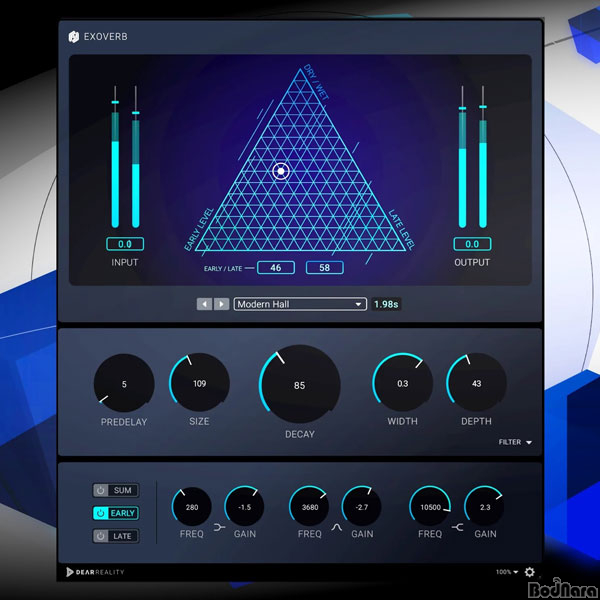Open the 100% UI scale dropdown
Viewport: 600px width, 600px height.
point(507,572)
